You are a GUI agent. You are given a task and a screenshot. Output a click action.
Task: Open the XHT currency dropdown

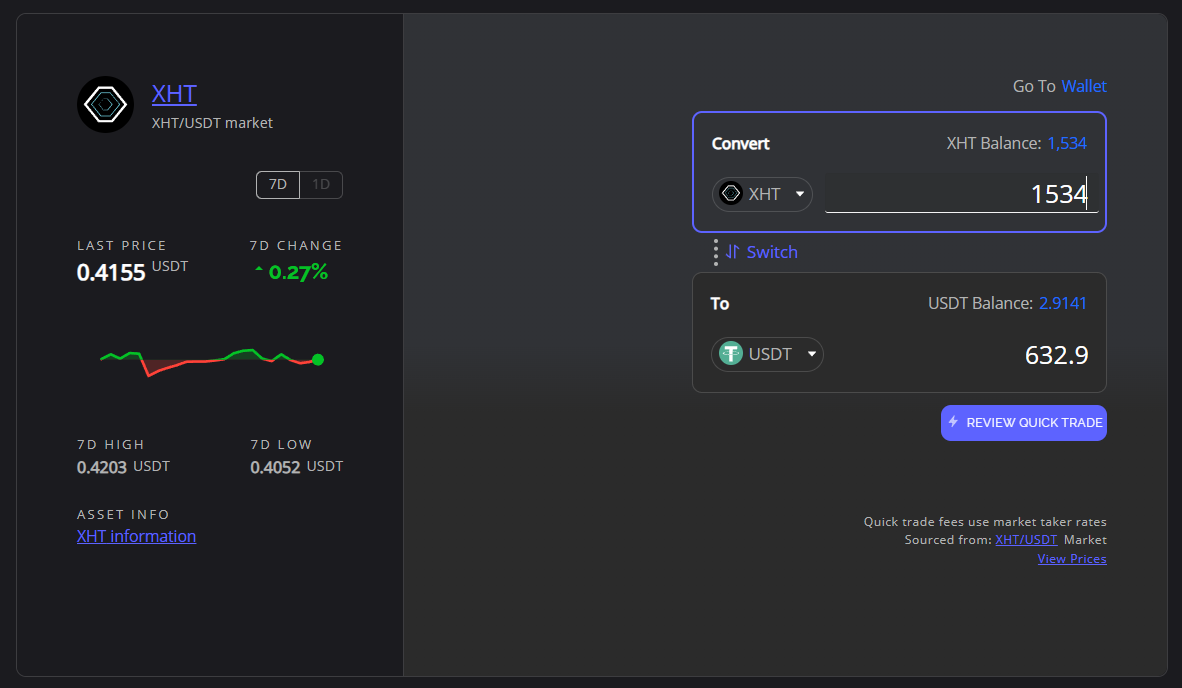(762, 194)
